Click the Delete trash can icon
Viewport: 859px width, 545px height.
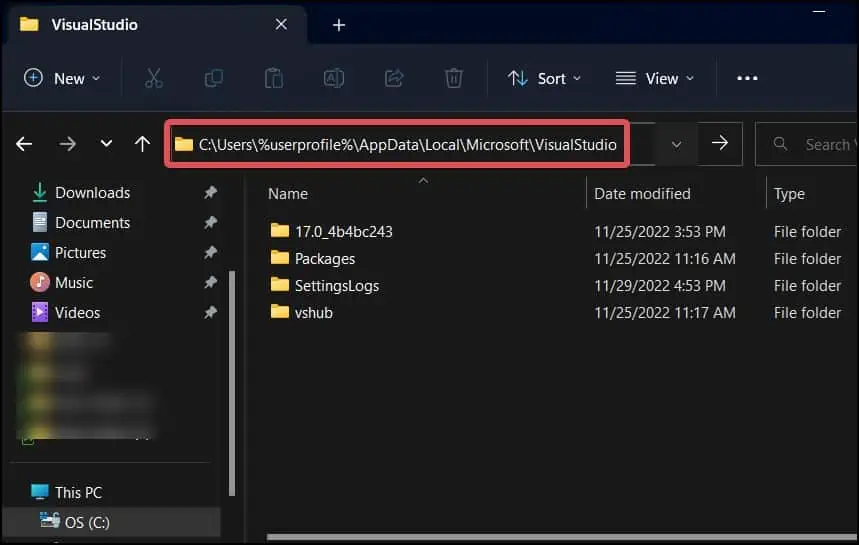point(454,78)
